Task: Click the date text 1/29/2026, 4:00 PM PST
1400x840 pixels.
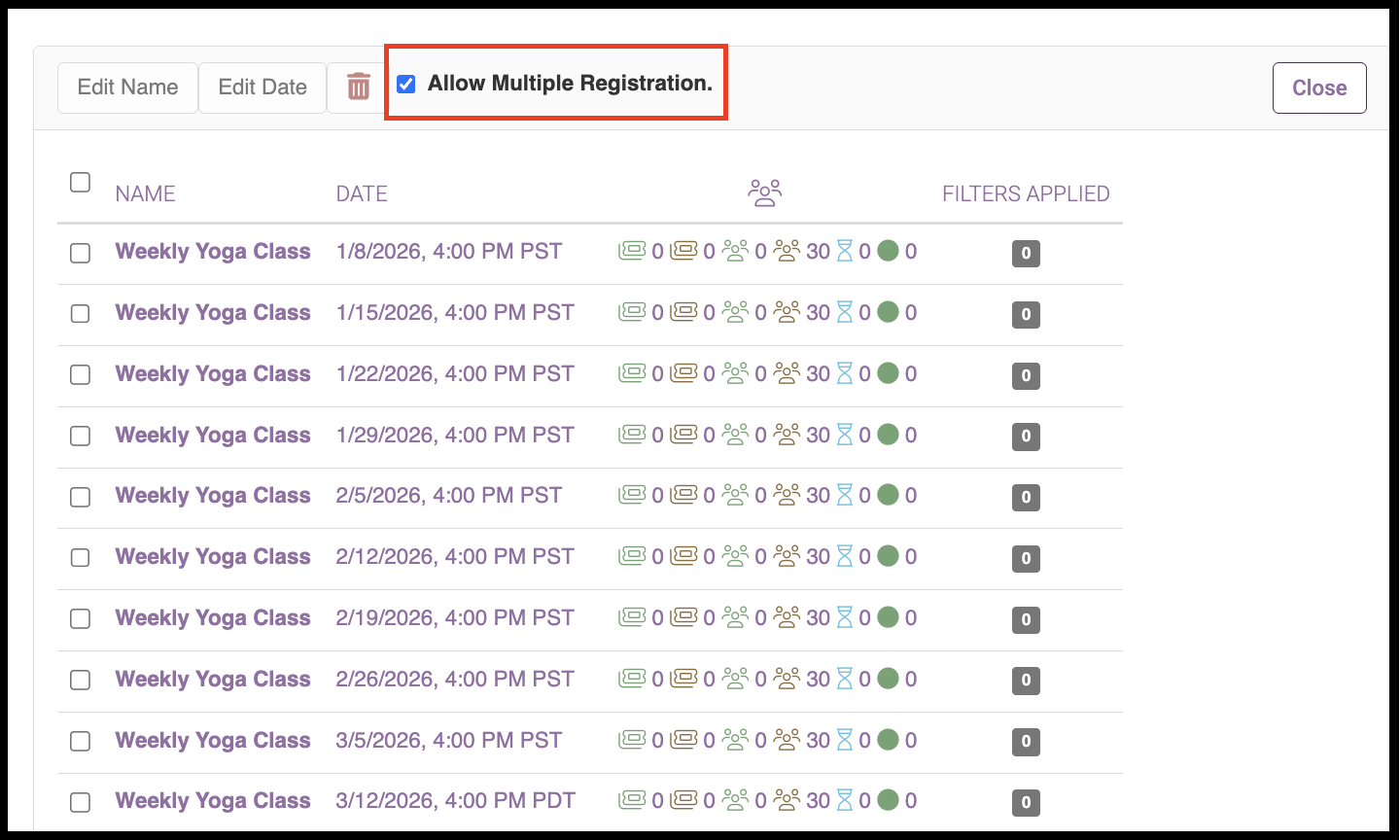Action: [x=455, y=436]
